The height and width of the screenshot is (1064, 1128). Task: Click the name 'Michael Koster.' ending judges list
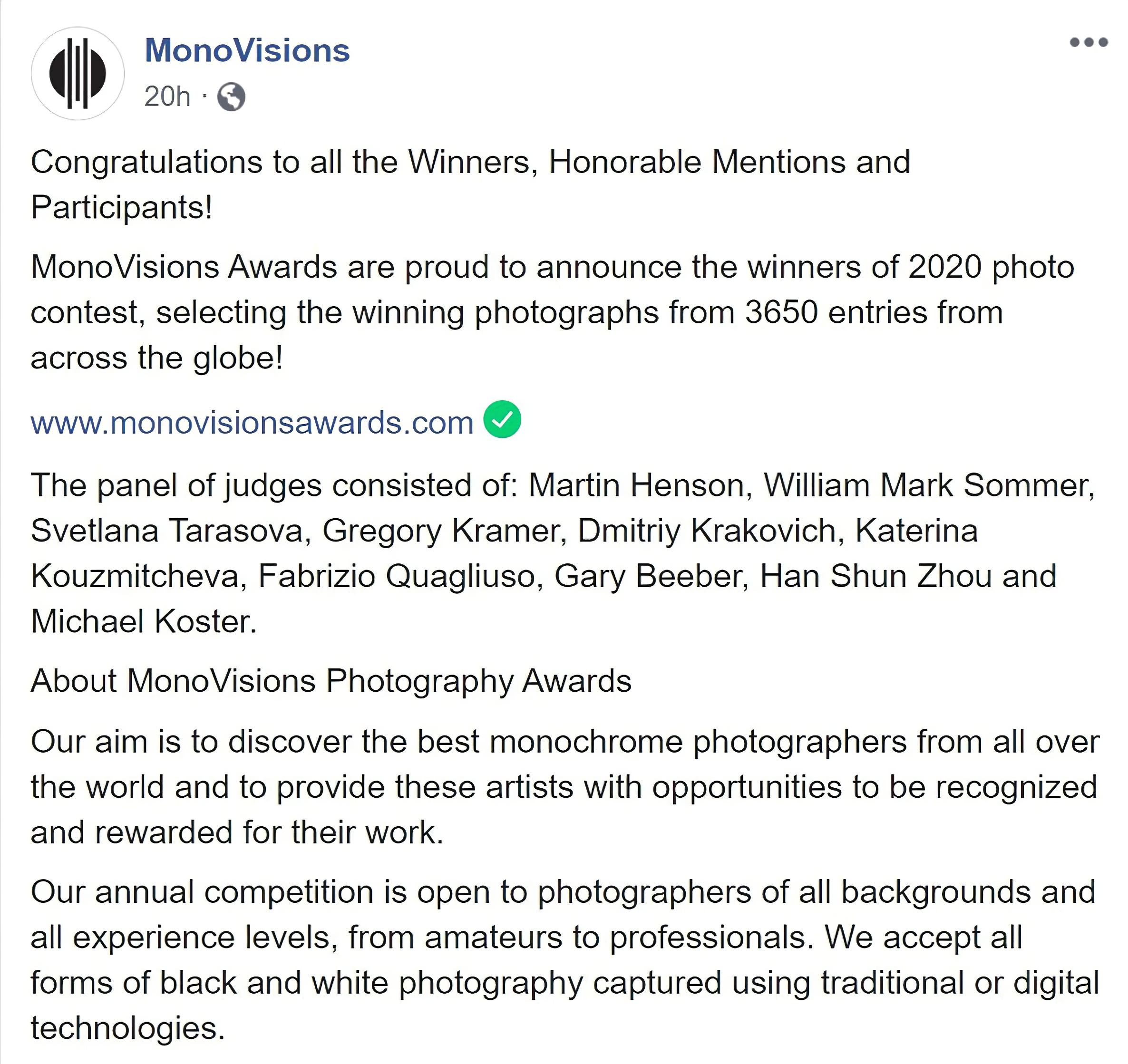[144, 621]
